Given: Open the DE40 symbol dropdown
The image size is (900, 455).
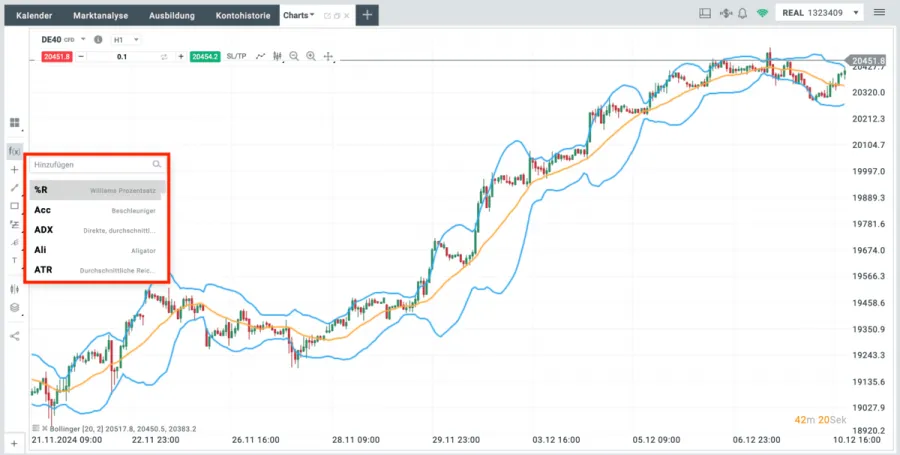Looking at the screenshot, I should pos(84,40).
